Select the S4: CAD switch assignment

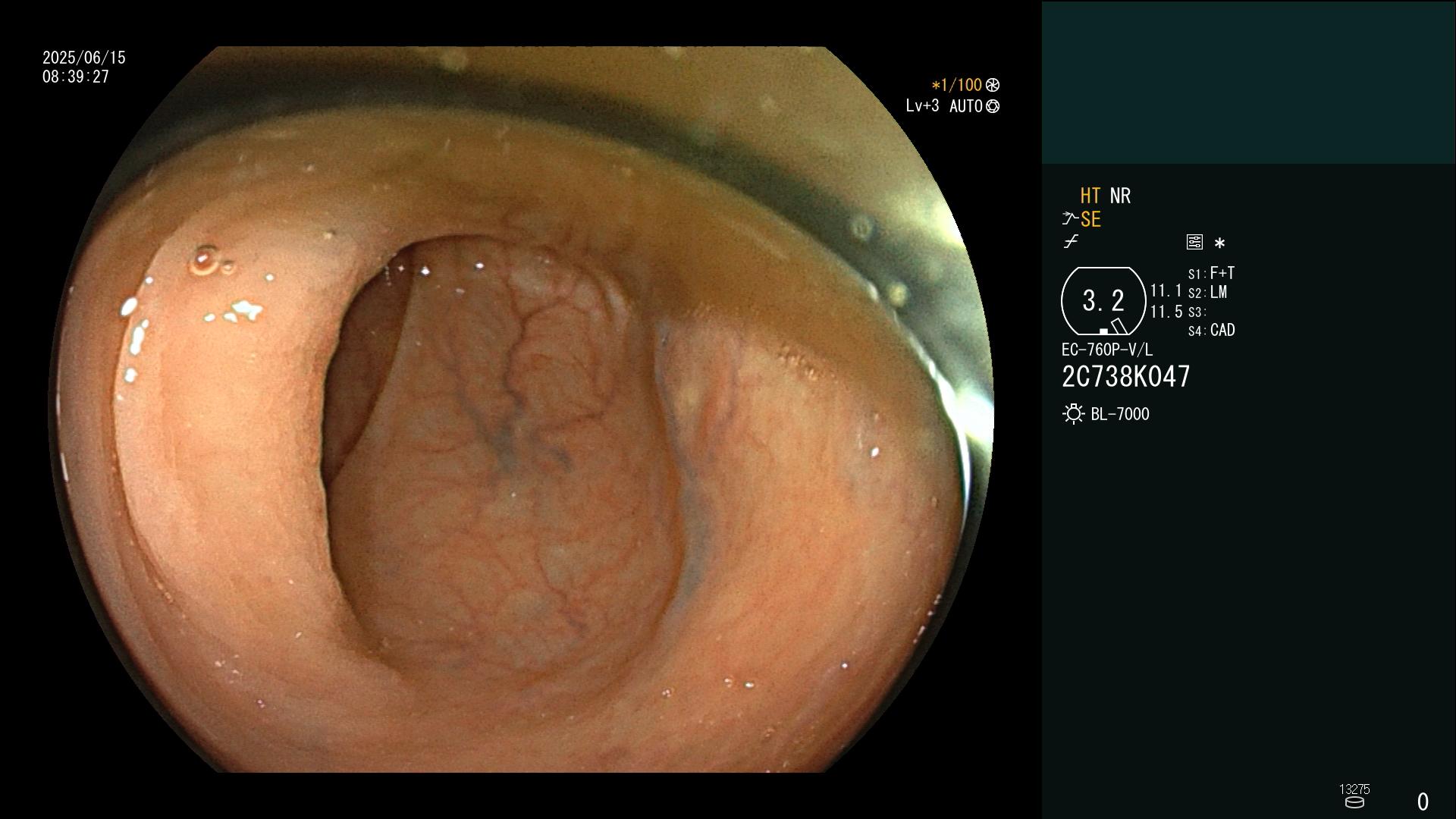pyautogui.click(x=1211, y=331)
